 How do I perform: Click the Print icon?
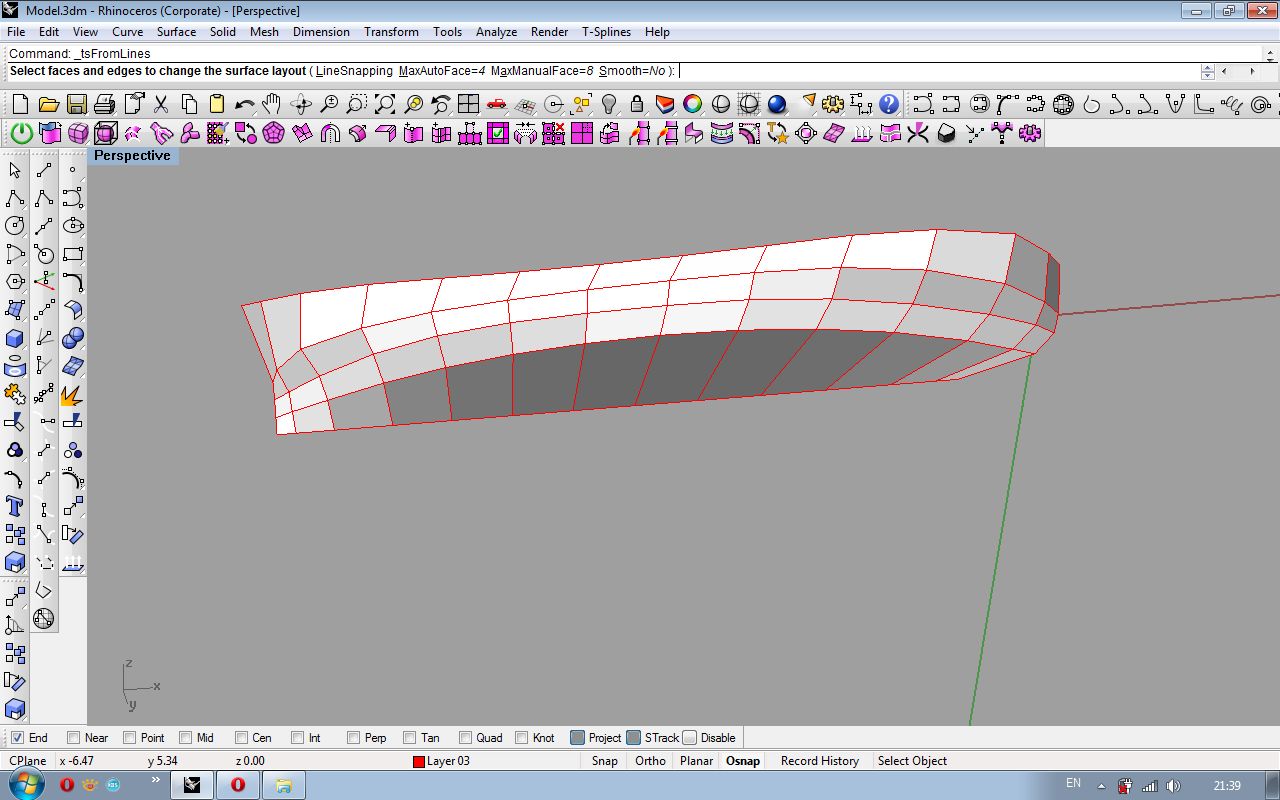pos(104,104)
